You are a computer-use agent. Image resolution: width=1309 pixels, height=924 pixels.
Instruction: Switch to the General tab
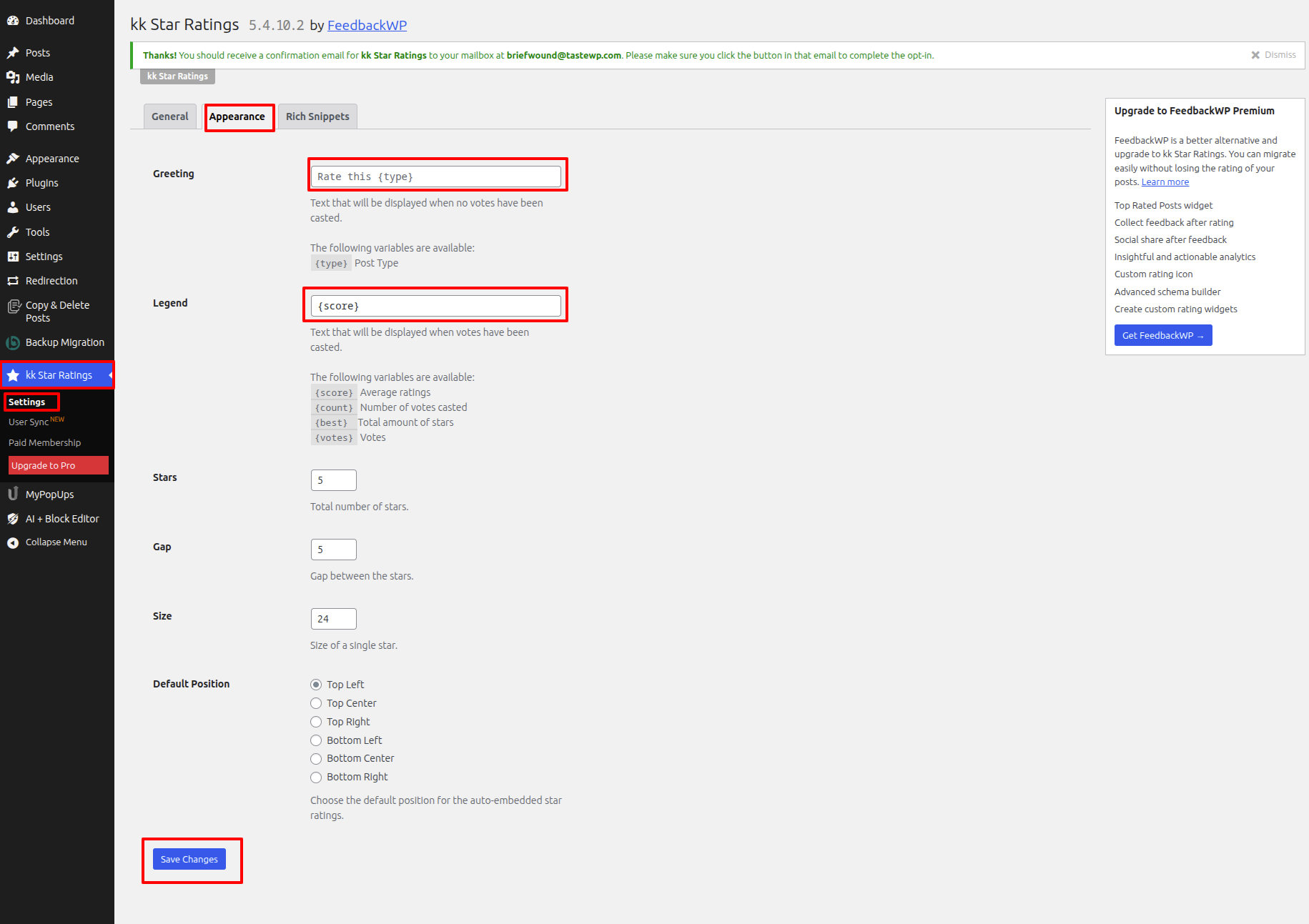pos(170,116)
